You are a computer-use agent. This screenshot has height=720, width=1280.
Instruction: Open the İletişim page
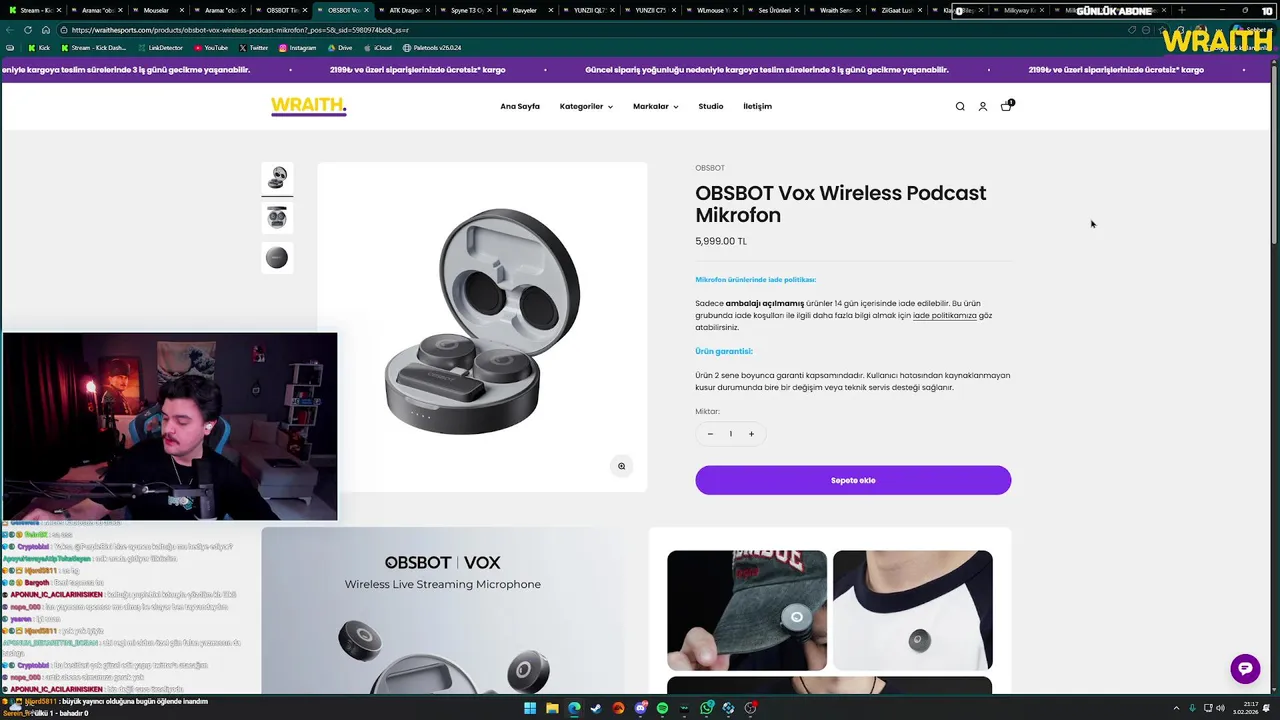757,106
